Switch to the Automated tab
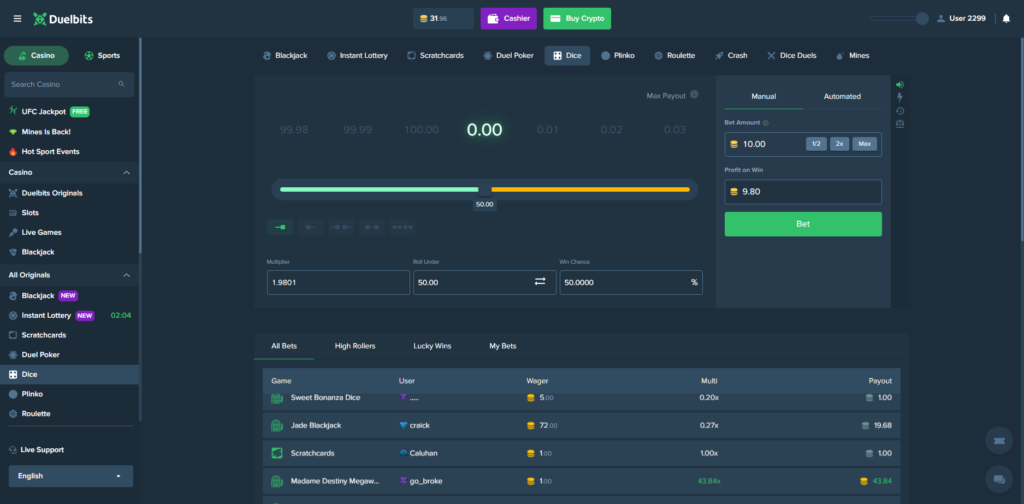Screen dimensions: 1024x504 842,97
